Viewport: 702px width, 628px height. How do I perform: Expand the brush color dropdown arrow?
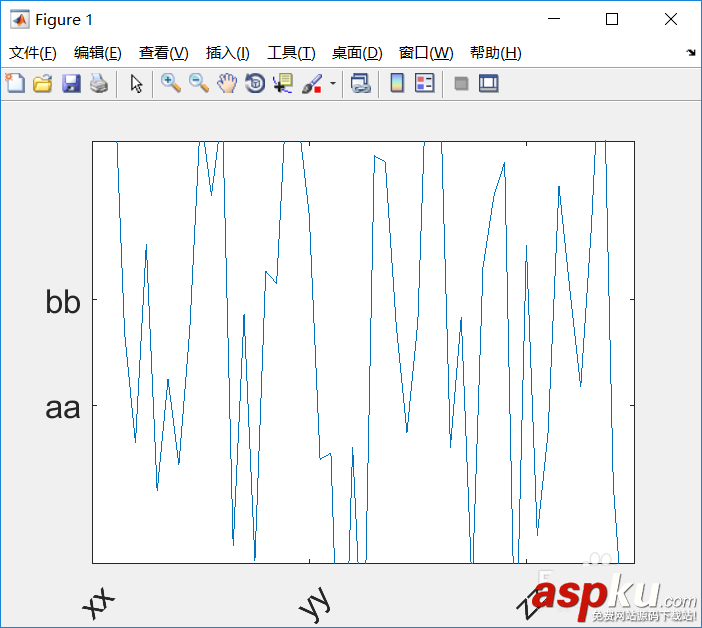[333, 83]
